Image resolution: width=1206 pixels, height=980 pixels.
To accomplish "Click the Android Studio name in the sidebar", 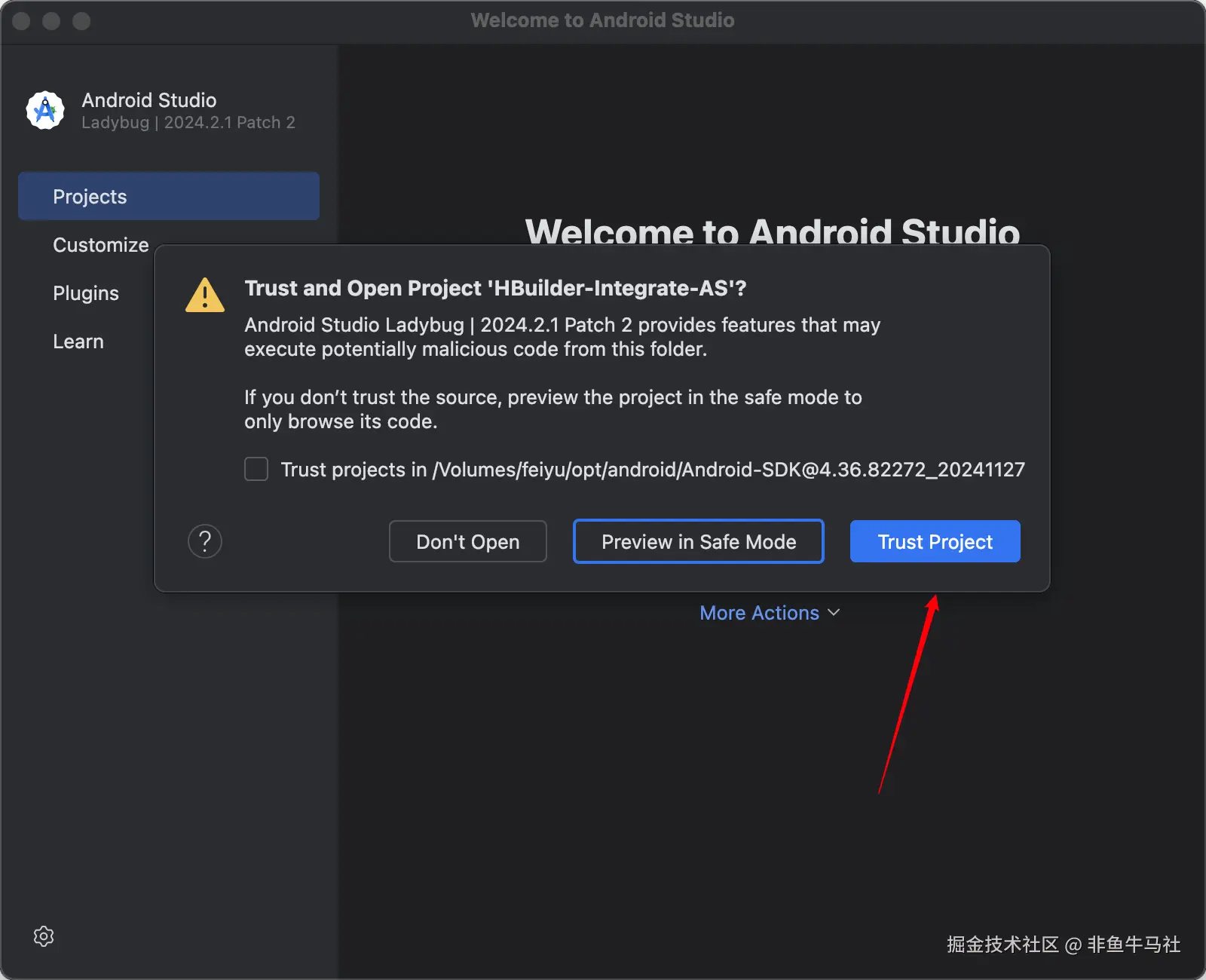I will click(x=149, y=100).
